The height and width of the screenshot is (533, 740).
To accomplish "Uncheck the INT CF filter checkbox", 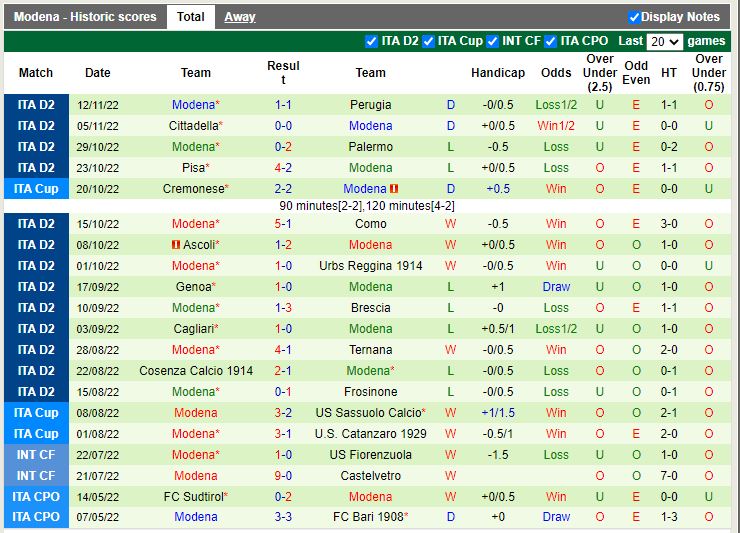I will click(x=493, y=42).
